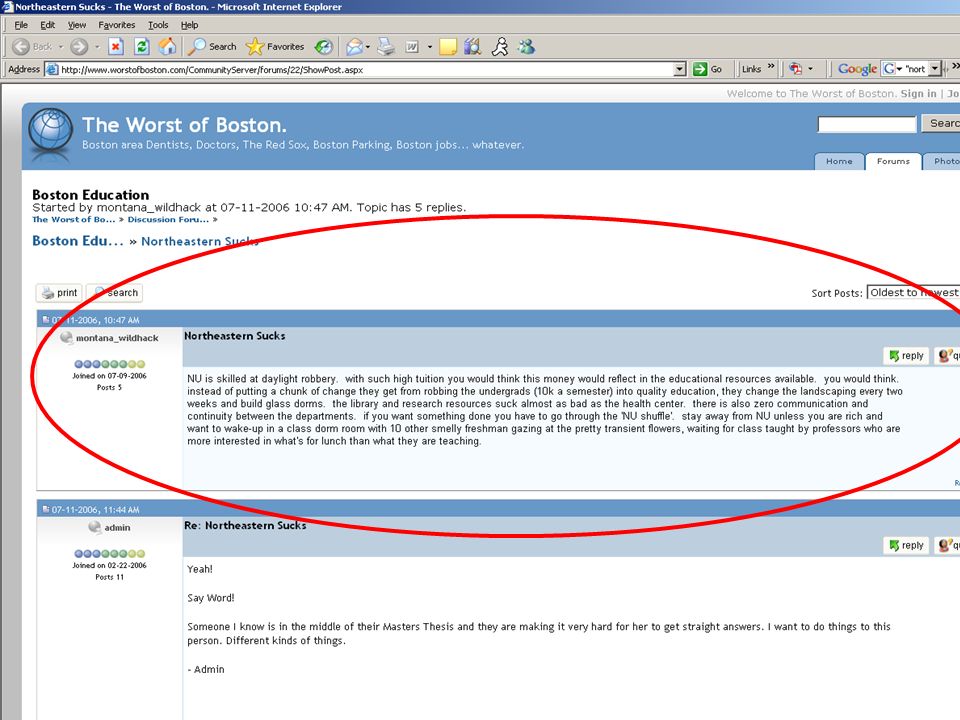Open admin's profile link

[x=117, y=528]
